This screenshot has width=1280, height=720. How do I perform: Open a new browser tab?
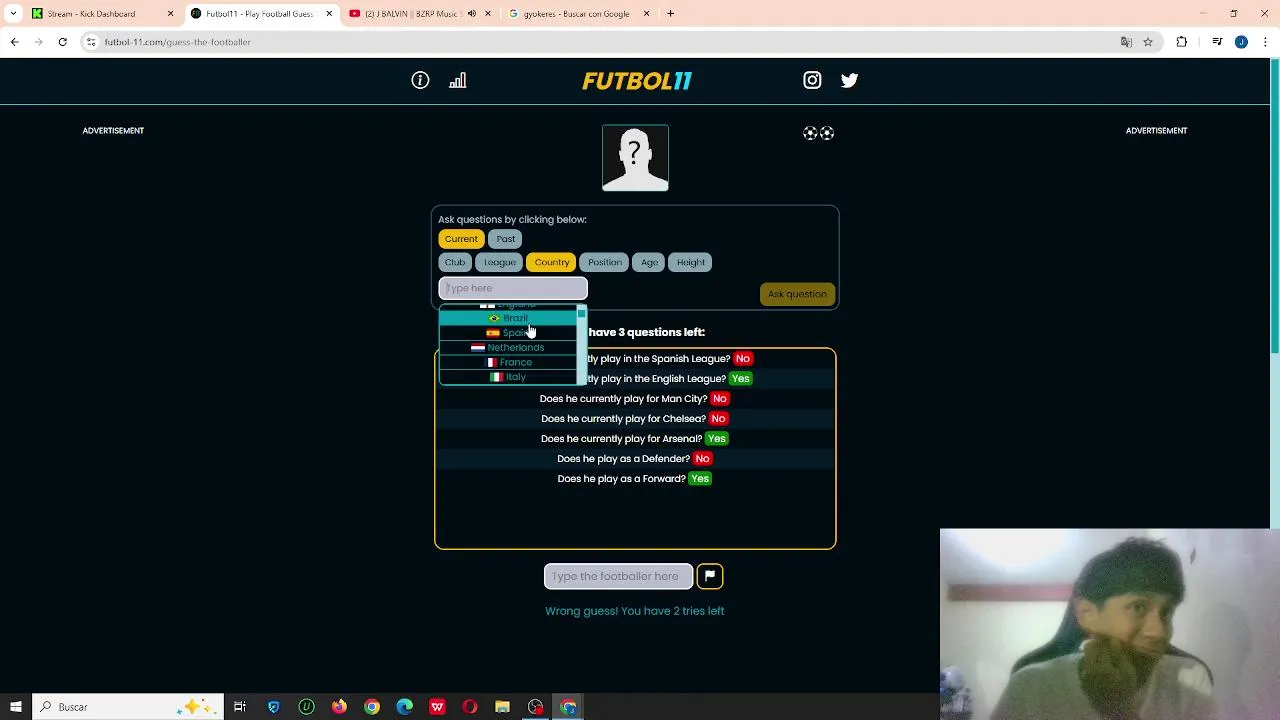pyautogui.click(x=671, y=14)
